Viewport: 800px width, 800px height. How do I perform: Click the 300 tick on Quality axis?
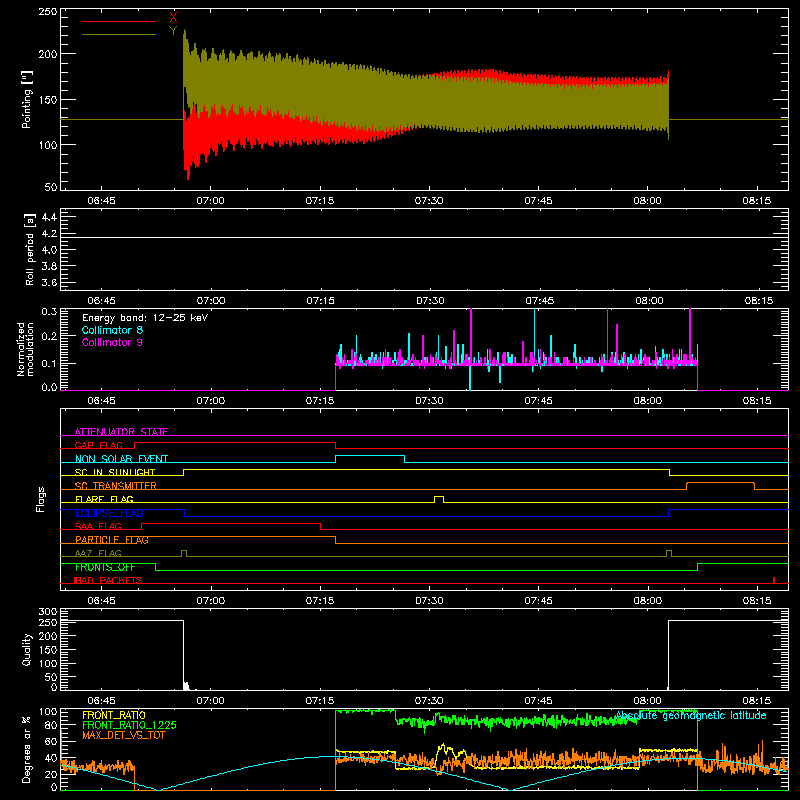[47, 612]
